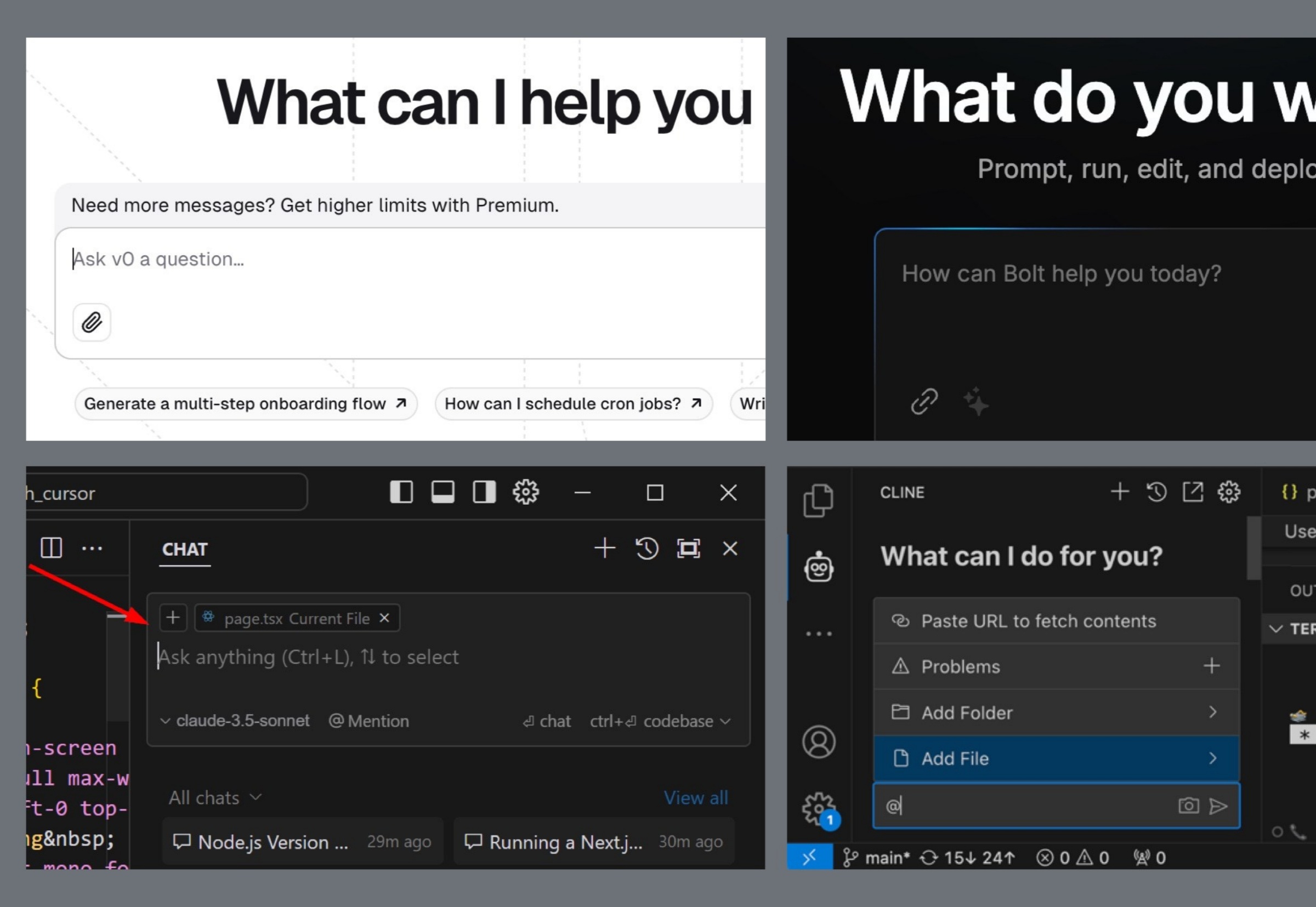1316x907 pixels.
Task: Open Cursor settings gear in title bar
Action: click(x=526, y=492)
